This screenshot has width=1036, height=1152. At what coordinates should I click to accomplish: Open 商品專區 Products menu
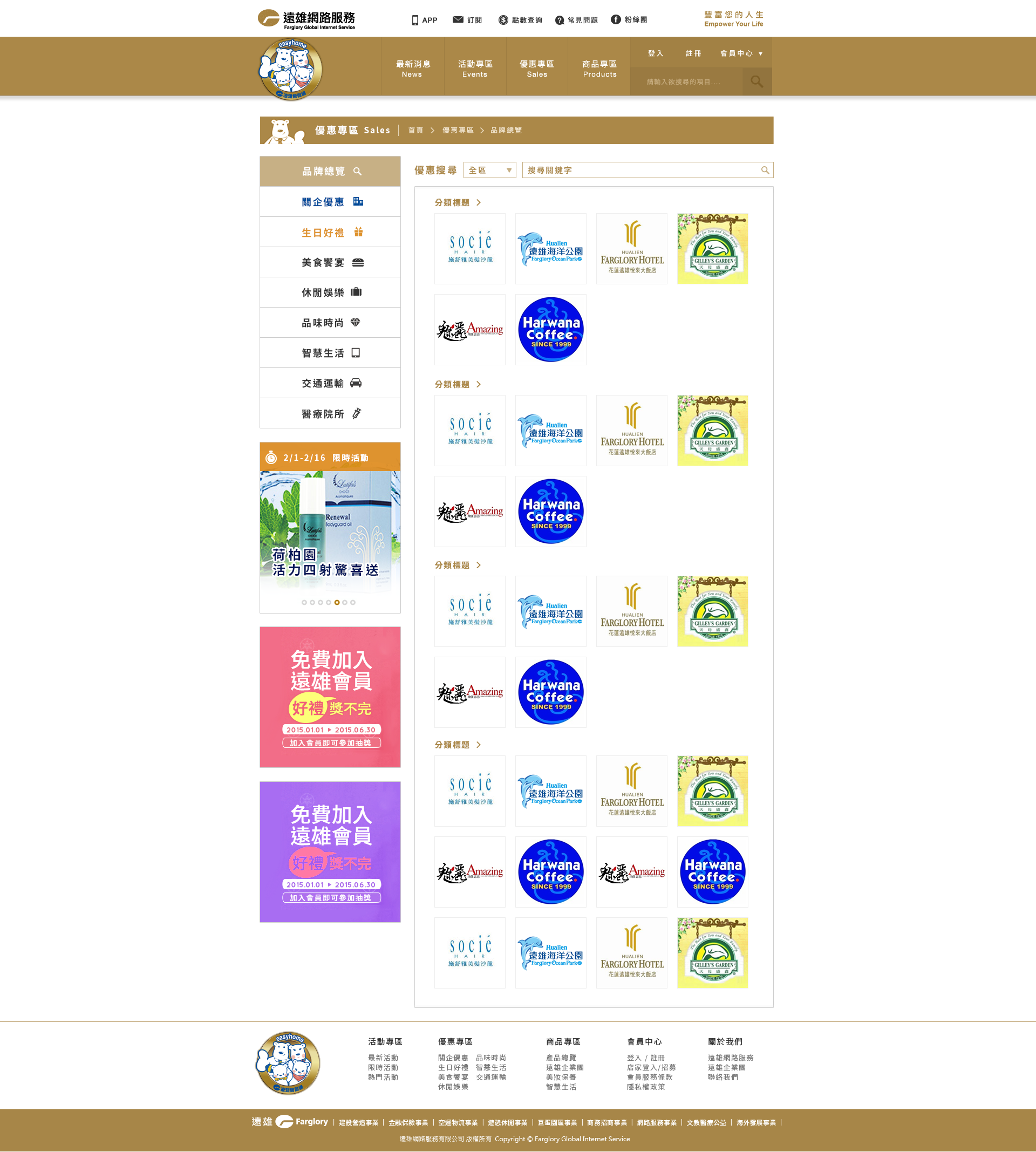point(599,69)
